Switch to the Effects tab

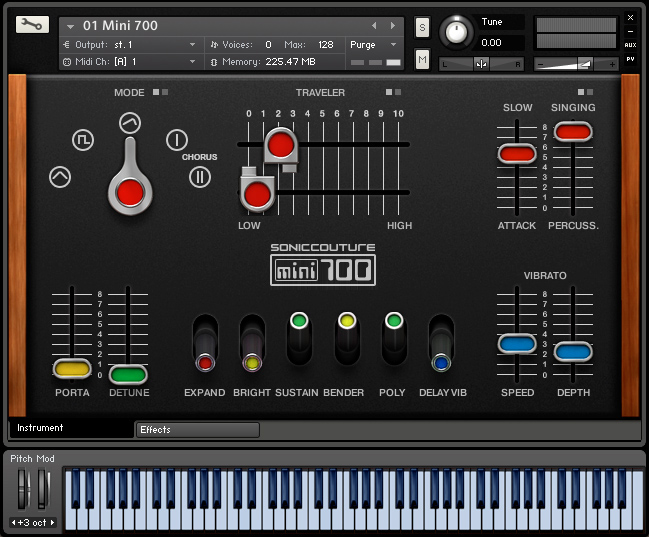197,430
